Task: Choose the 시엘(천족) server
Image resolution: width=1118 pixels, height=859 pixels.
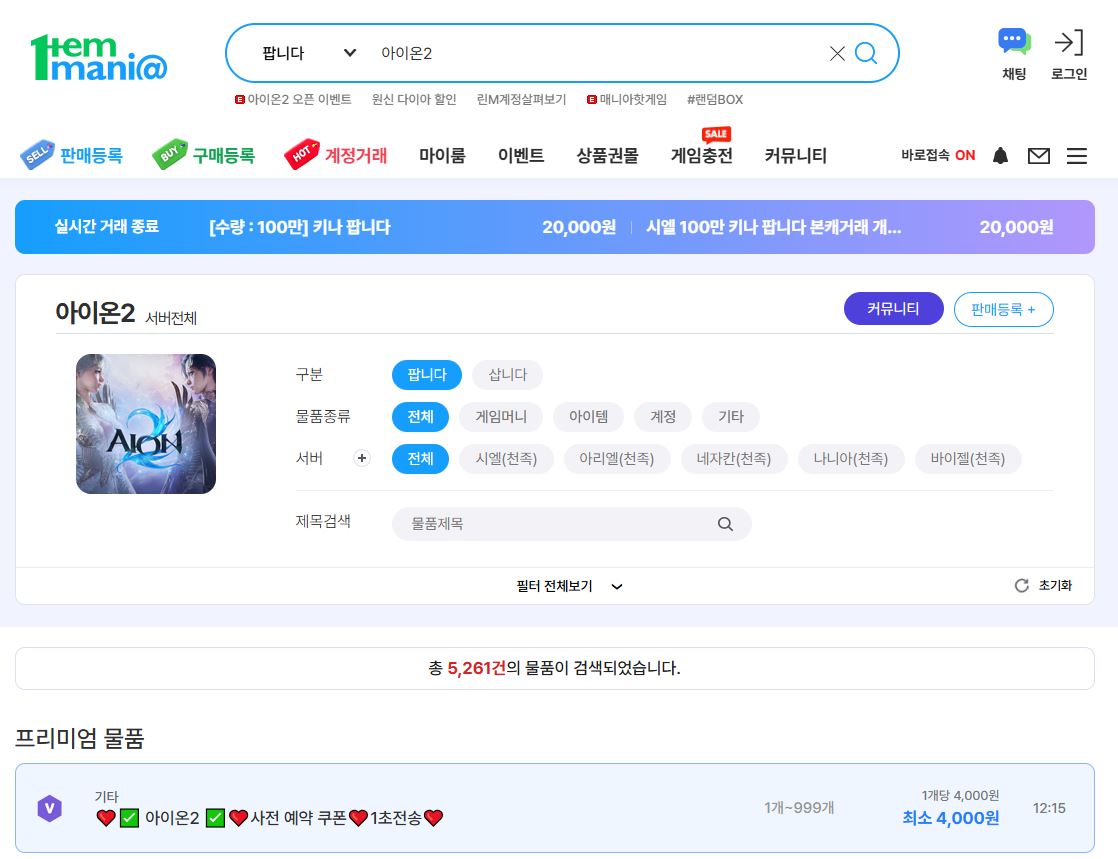Action: click(506, 458)
